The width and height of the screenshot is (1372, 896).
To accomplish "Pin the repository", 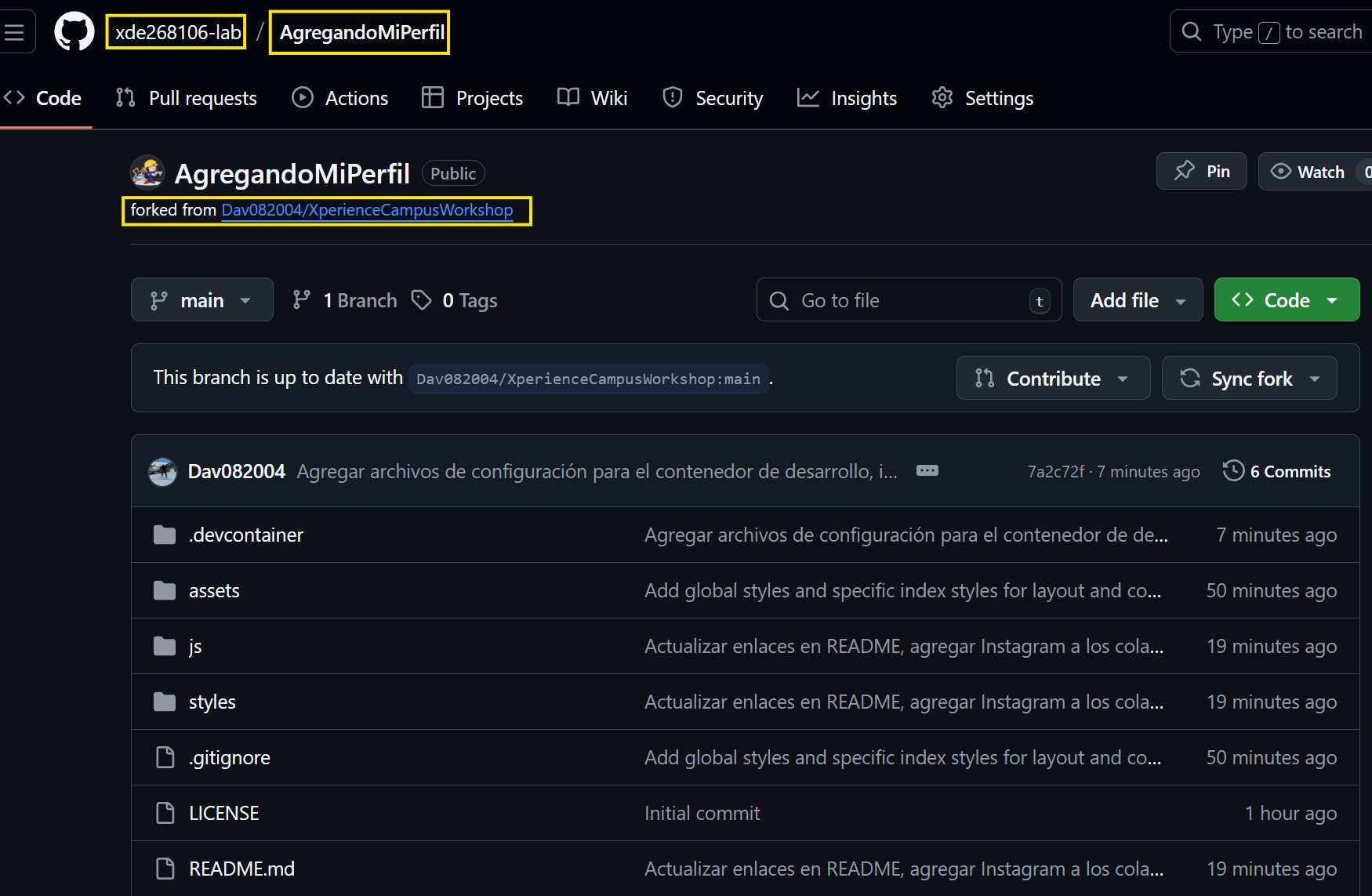I will 1201,171.
